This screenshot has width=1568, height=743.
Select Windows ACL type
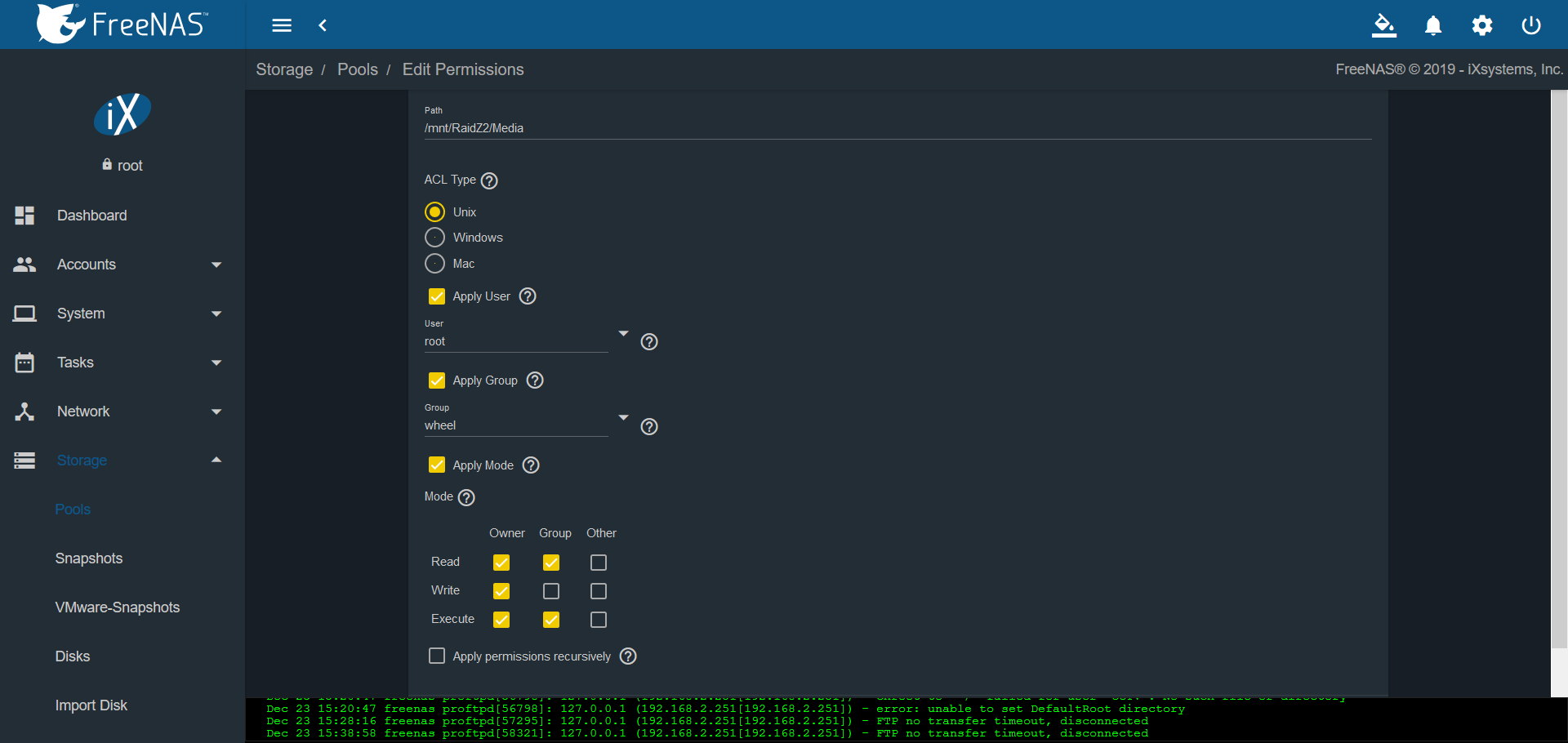click(435, 238)
